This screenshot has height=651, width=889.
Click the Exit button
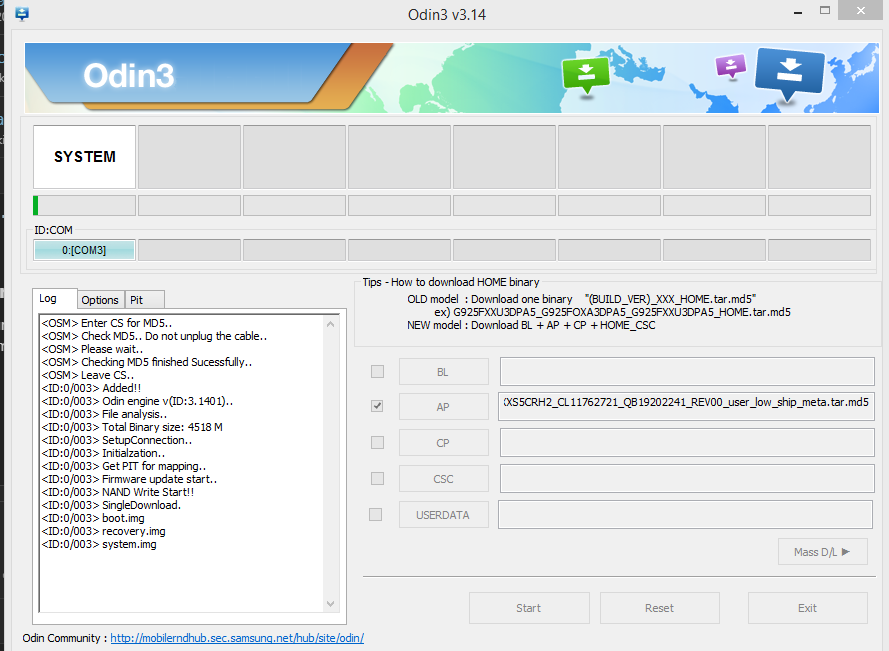pyautogui.click(x=807, y=608)
